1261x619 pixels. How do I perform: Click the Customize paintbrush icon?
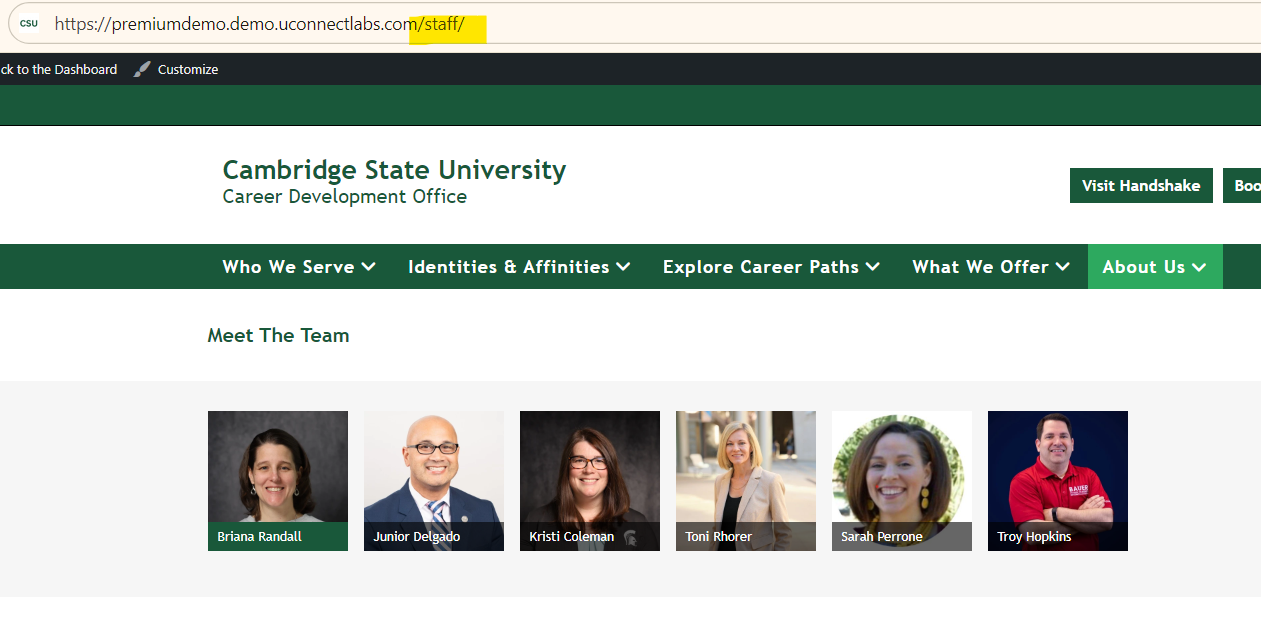pyautogui.click(x=143, y=69)
